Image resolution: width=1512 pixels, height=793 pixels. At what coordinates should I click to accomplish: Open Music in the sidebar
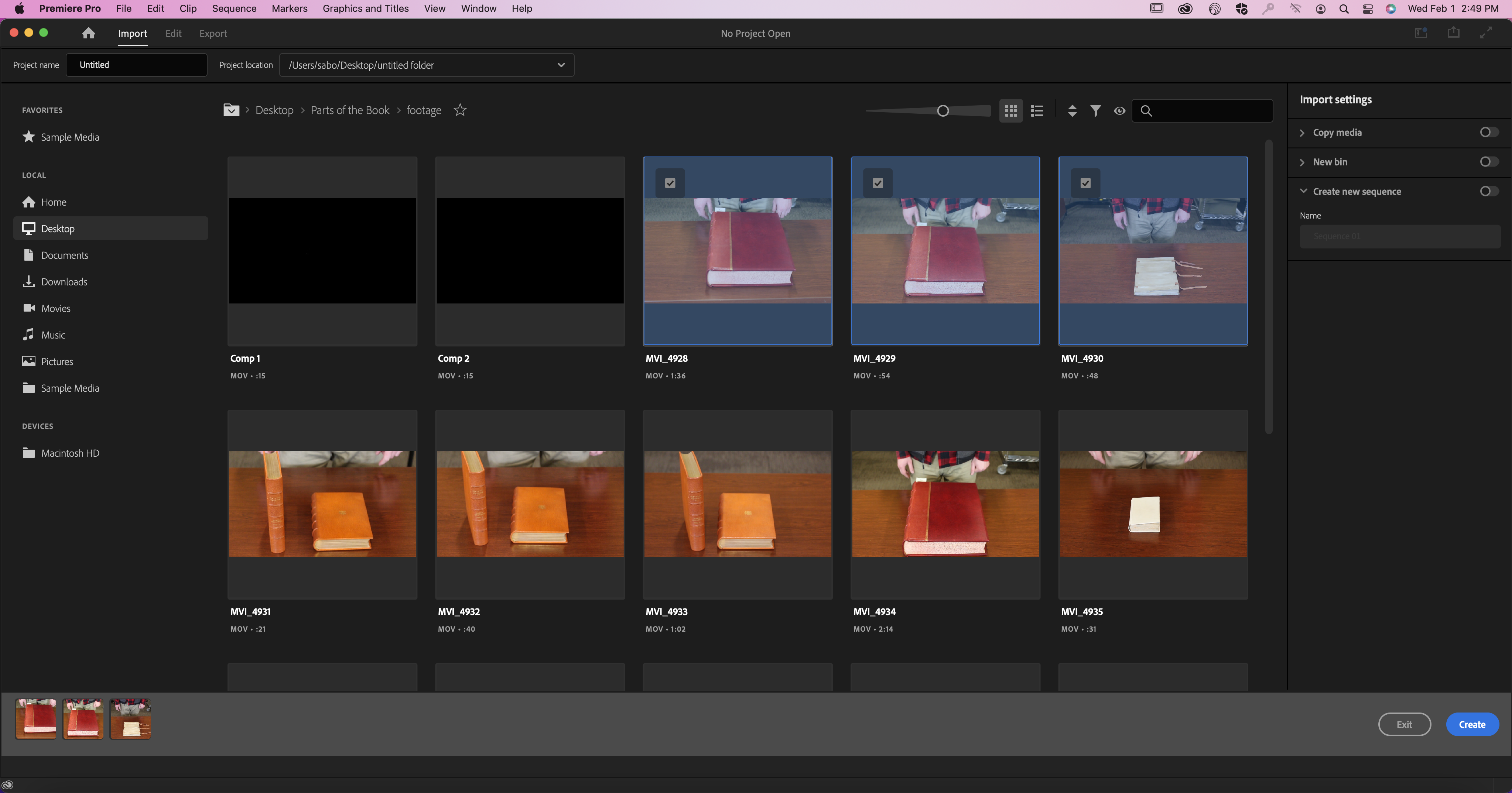44,334
